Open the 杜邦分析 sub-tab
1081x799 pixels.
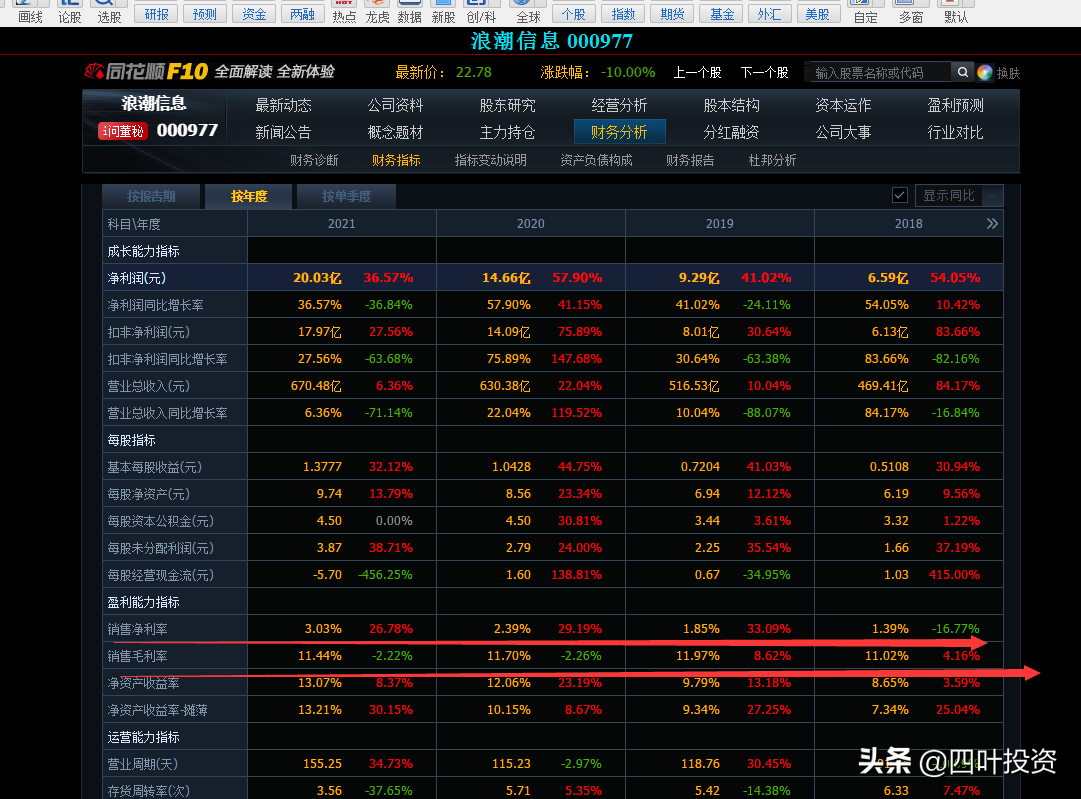point(772,160)
